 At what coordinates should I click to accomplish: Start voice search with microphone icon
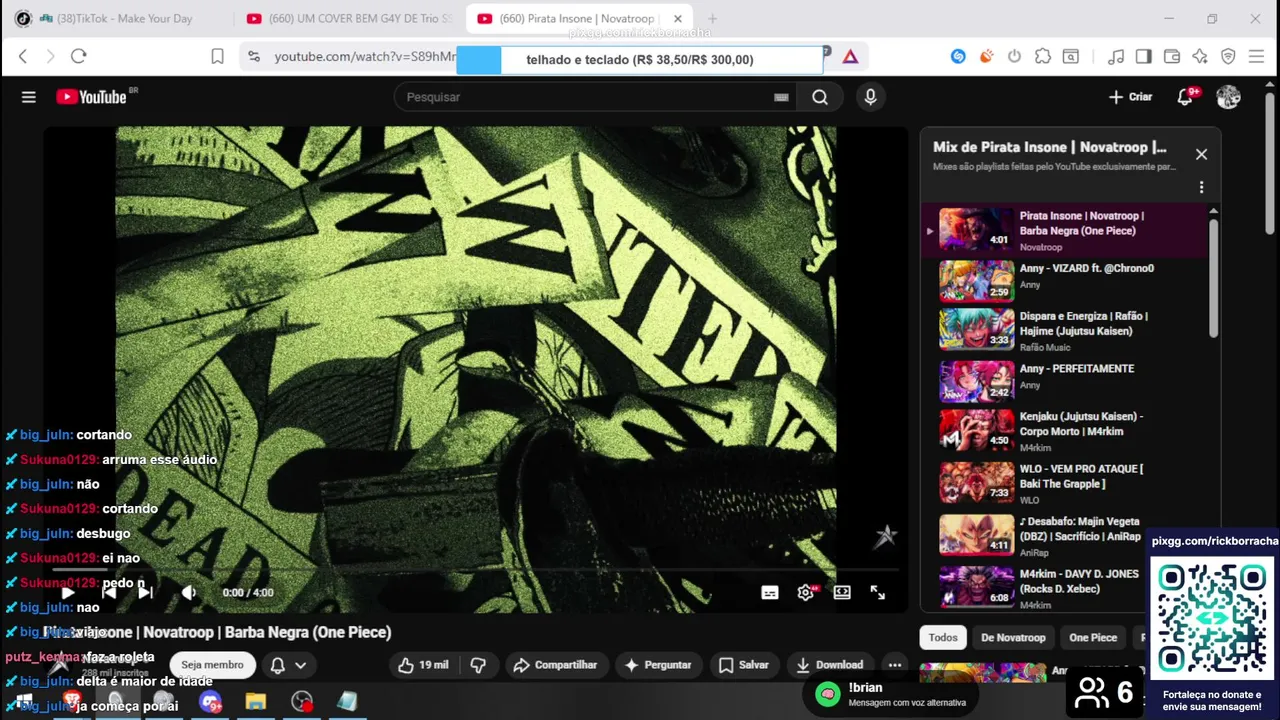pos(870,97)
